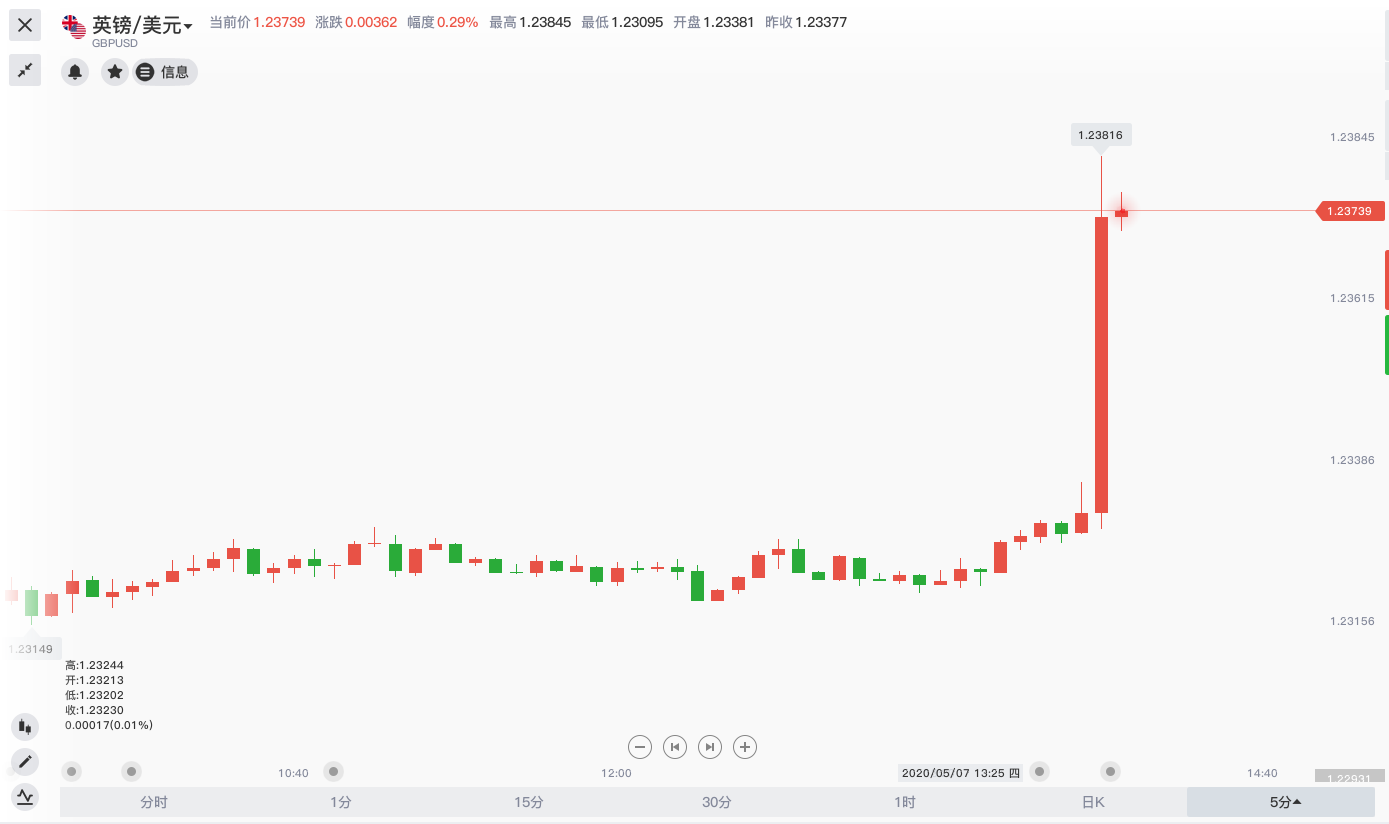This screenshot has height=824, width=1389.
Task: Open the 英镑/美元 currency pair dropdown
Action: 142,26
